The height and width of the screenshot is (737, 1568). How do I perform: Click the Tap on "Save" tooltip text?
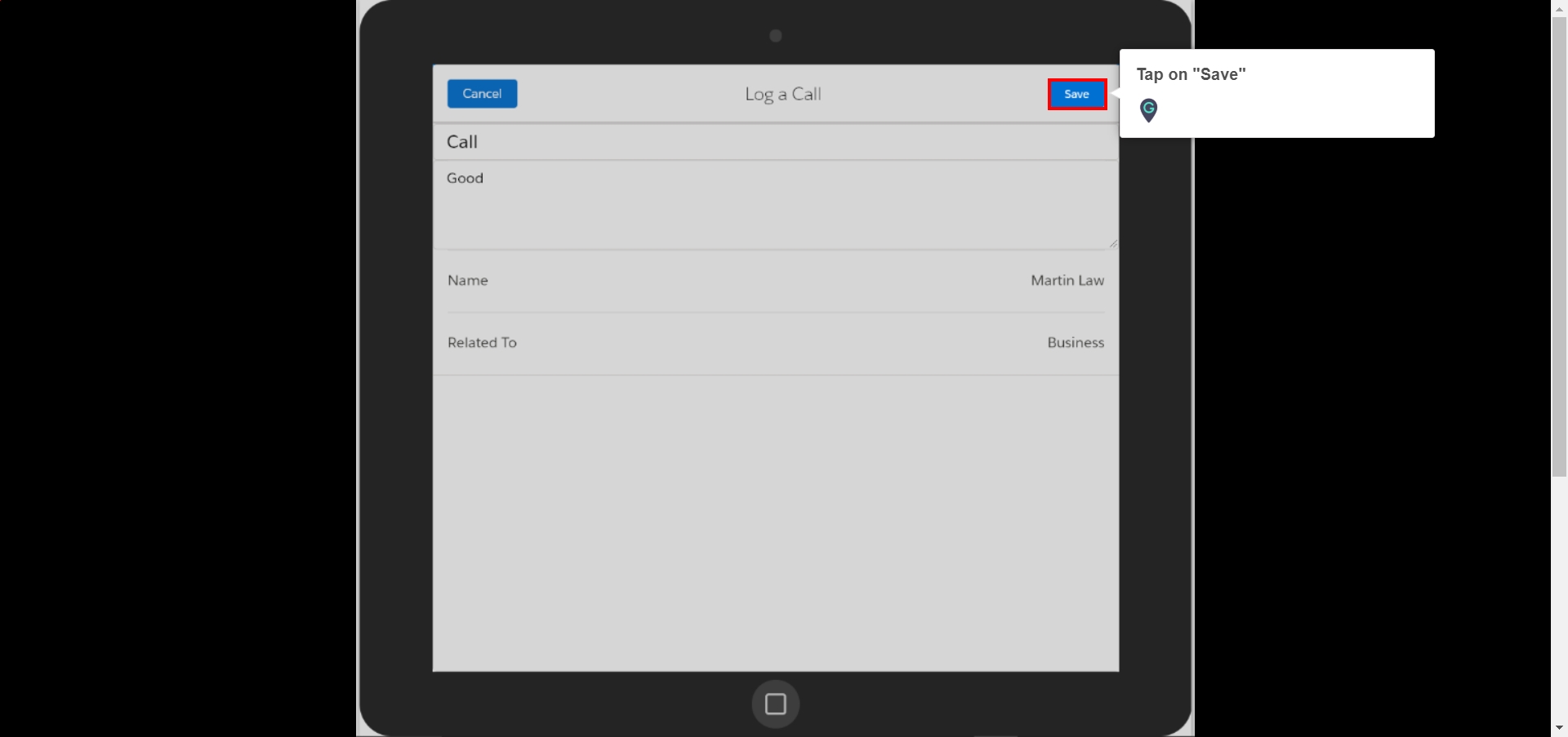pos(1191,74)
